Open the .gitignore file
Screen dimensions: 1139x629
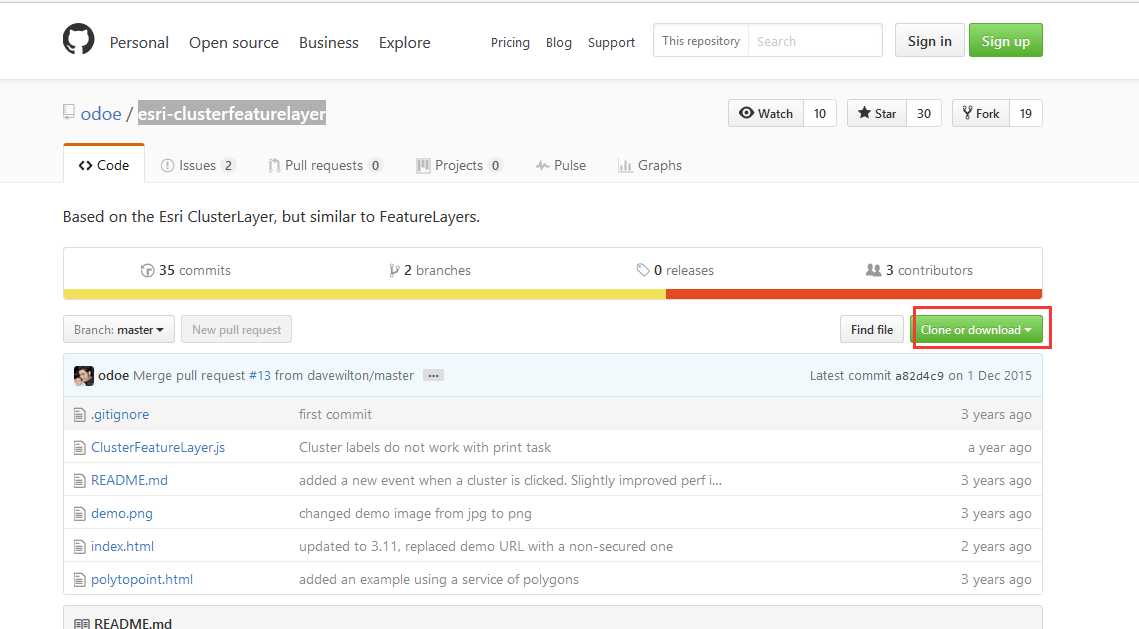[120, 415]
